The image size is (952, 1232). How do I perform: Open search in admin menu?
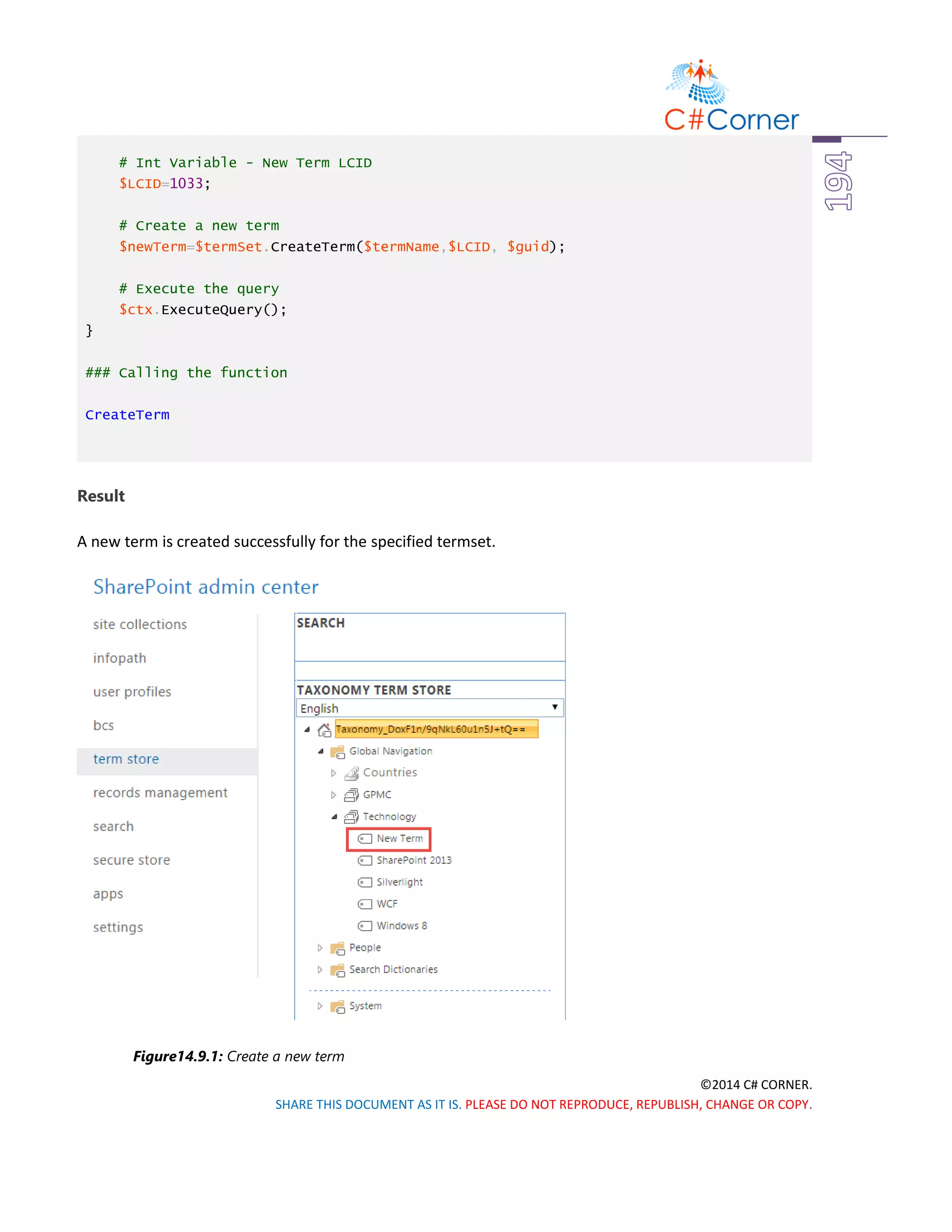(113, 827)
